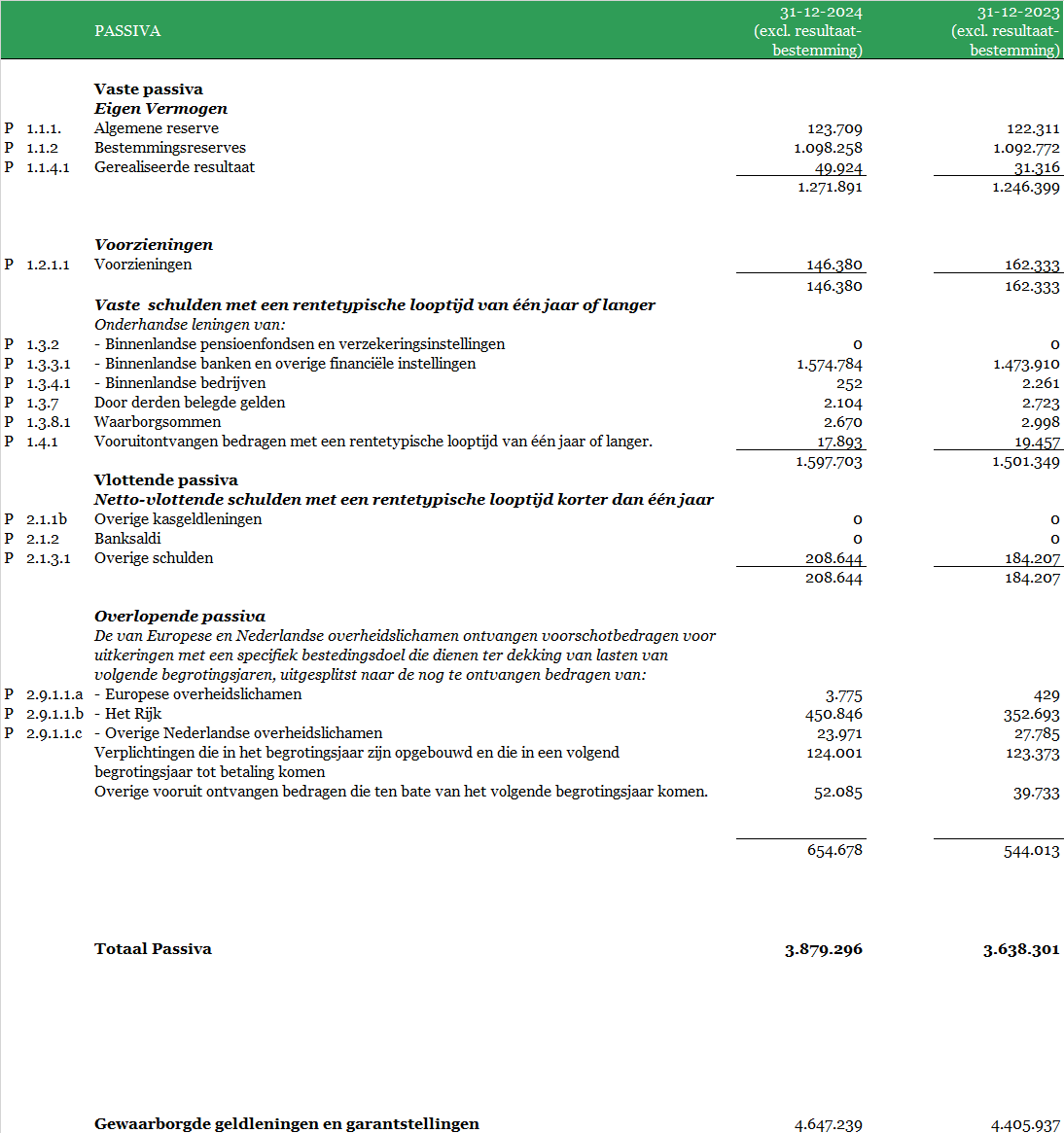Click Binnenlandse bedrijven value 2.261

click(x=1041, y=384)
